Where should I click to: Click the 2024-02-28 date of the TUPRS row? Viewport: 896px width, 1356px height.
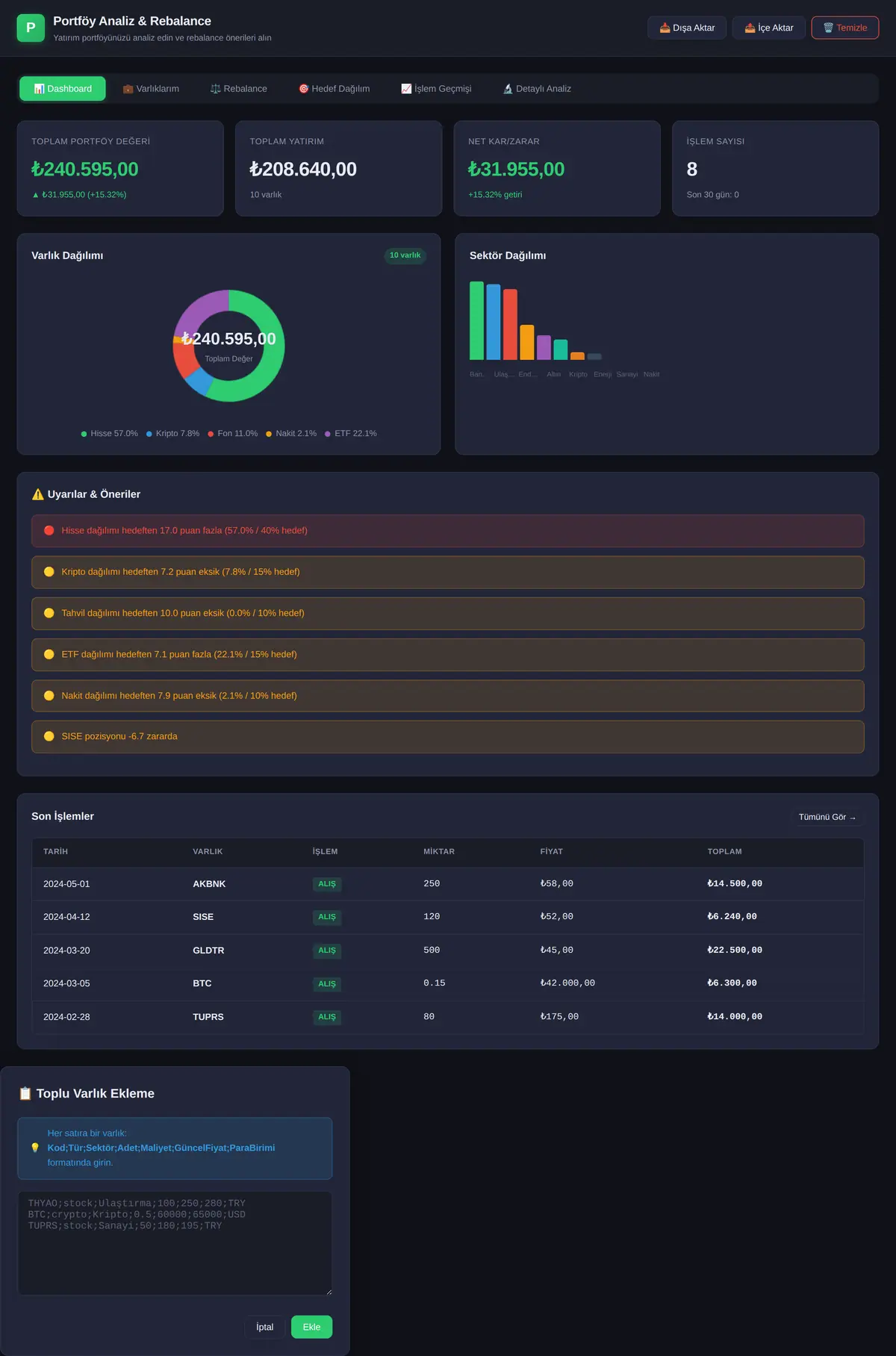(x=66, y=1017)
